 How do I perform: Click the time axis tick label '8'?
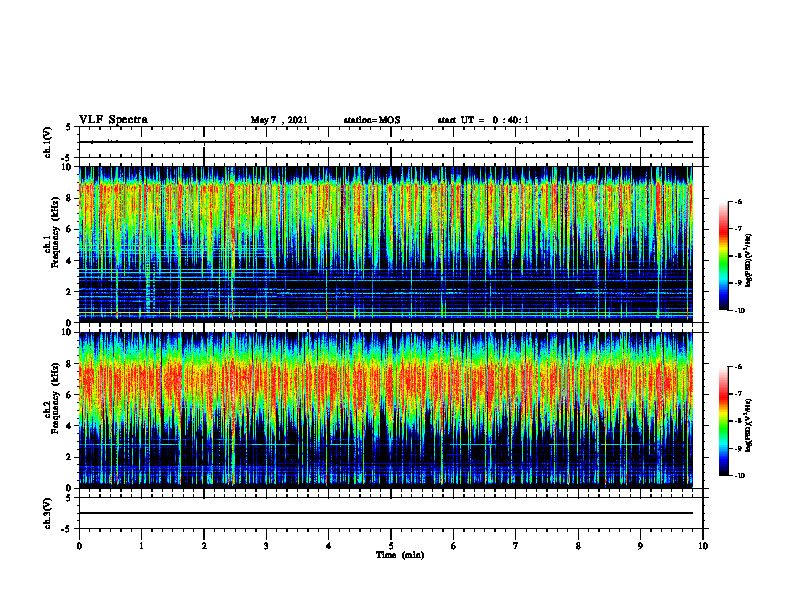coord(578,546)
